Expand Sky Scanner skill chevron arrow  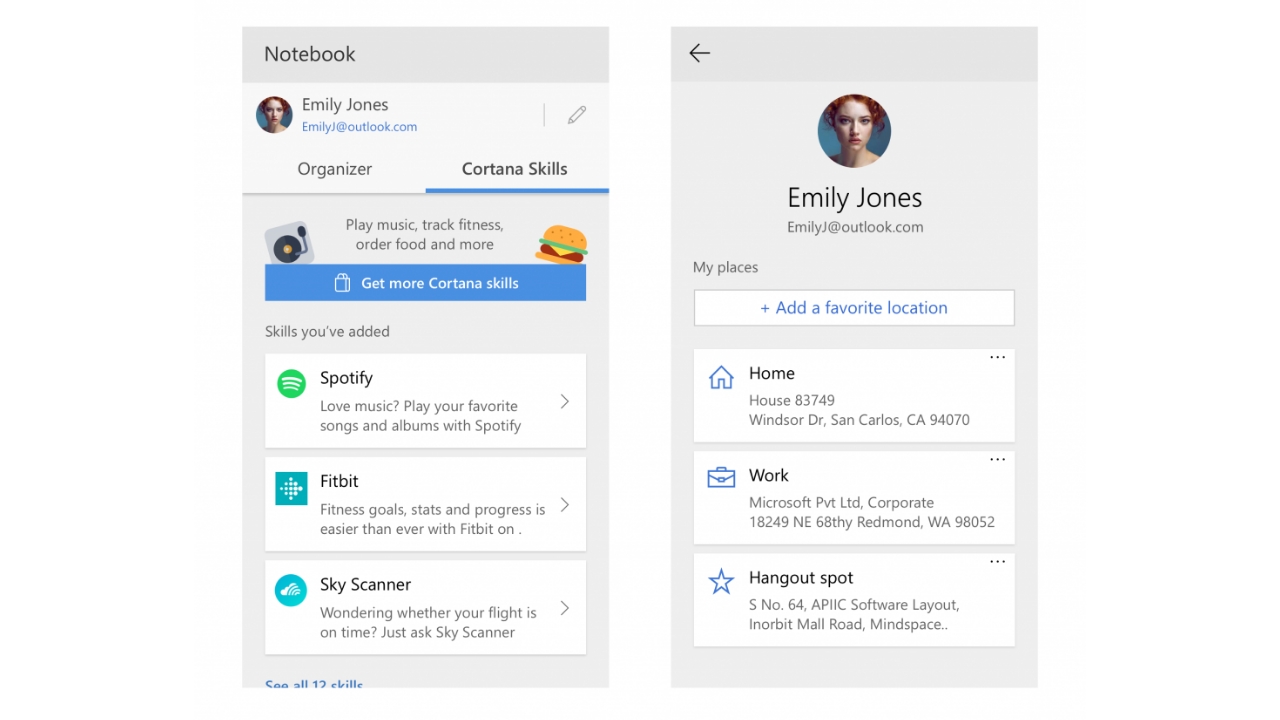[x=565, y=608]
